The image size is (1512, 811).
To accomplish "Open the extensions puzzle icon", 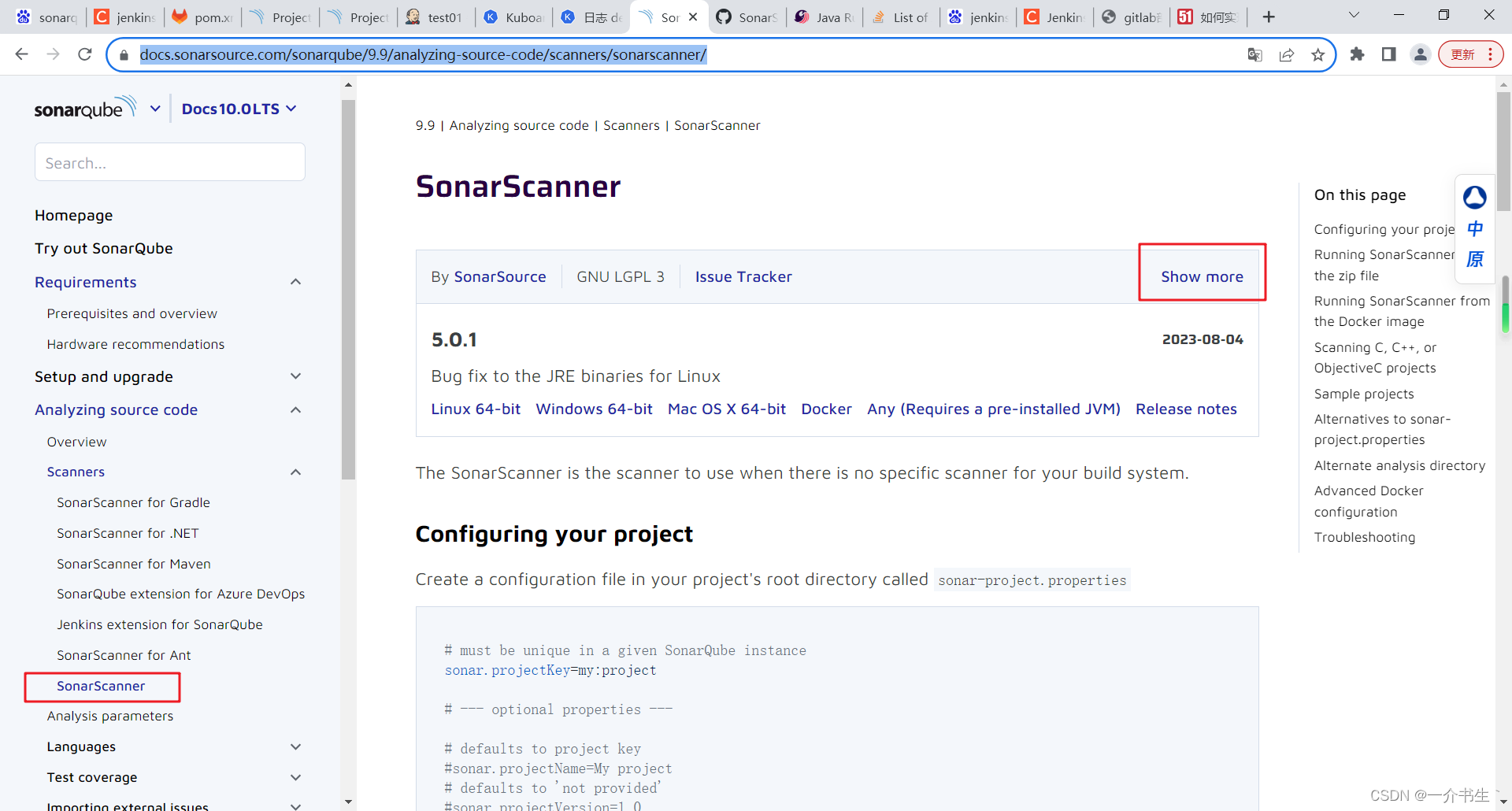I will point(1357,54).
